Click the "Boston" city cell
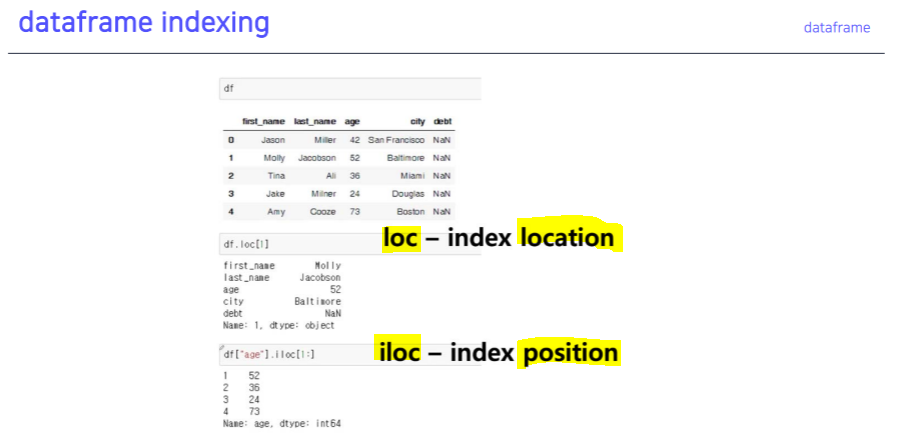 click(x=411, y=212)
